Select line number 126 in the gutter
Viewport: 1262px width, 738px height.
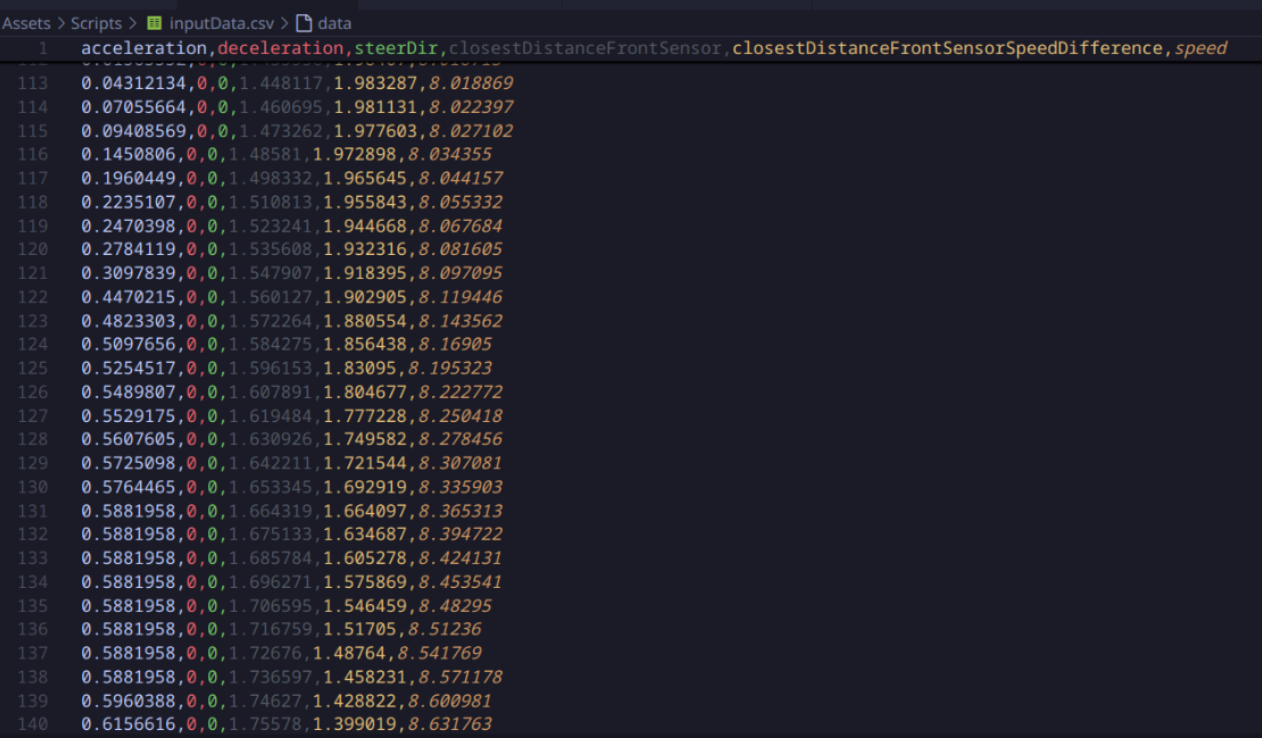33,392
